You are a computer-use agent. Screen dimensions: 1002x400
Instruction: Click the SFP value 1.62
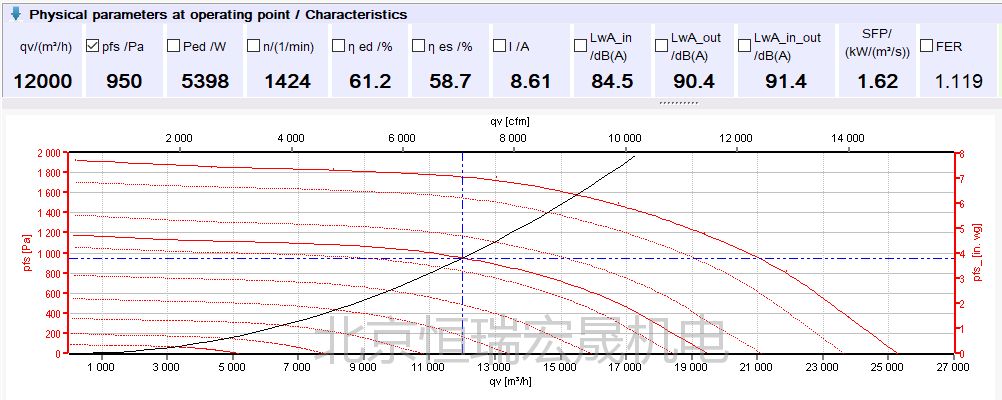coord(878,81)
